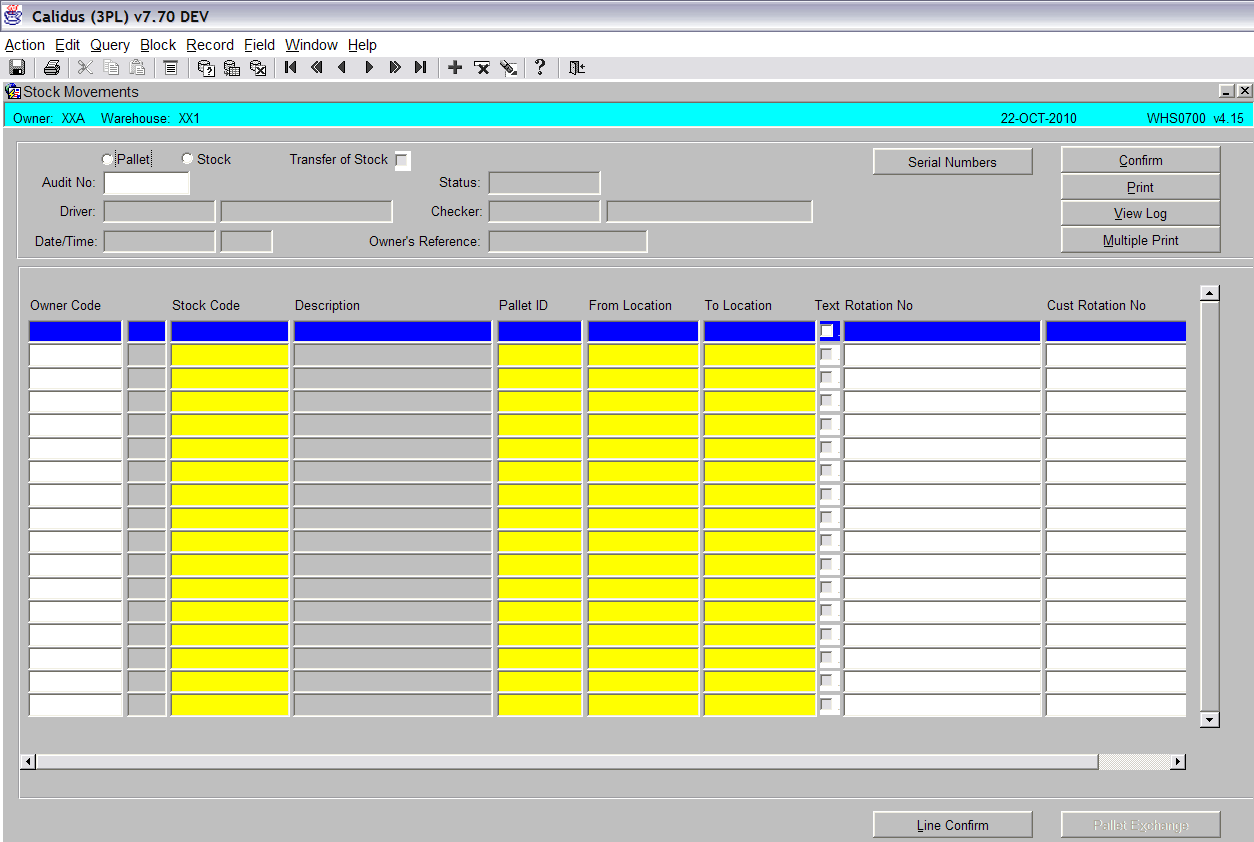Click the Paste clipboard toolbar icon

[x=137, y=67]
